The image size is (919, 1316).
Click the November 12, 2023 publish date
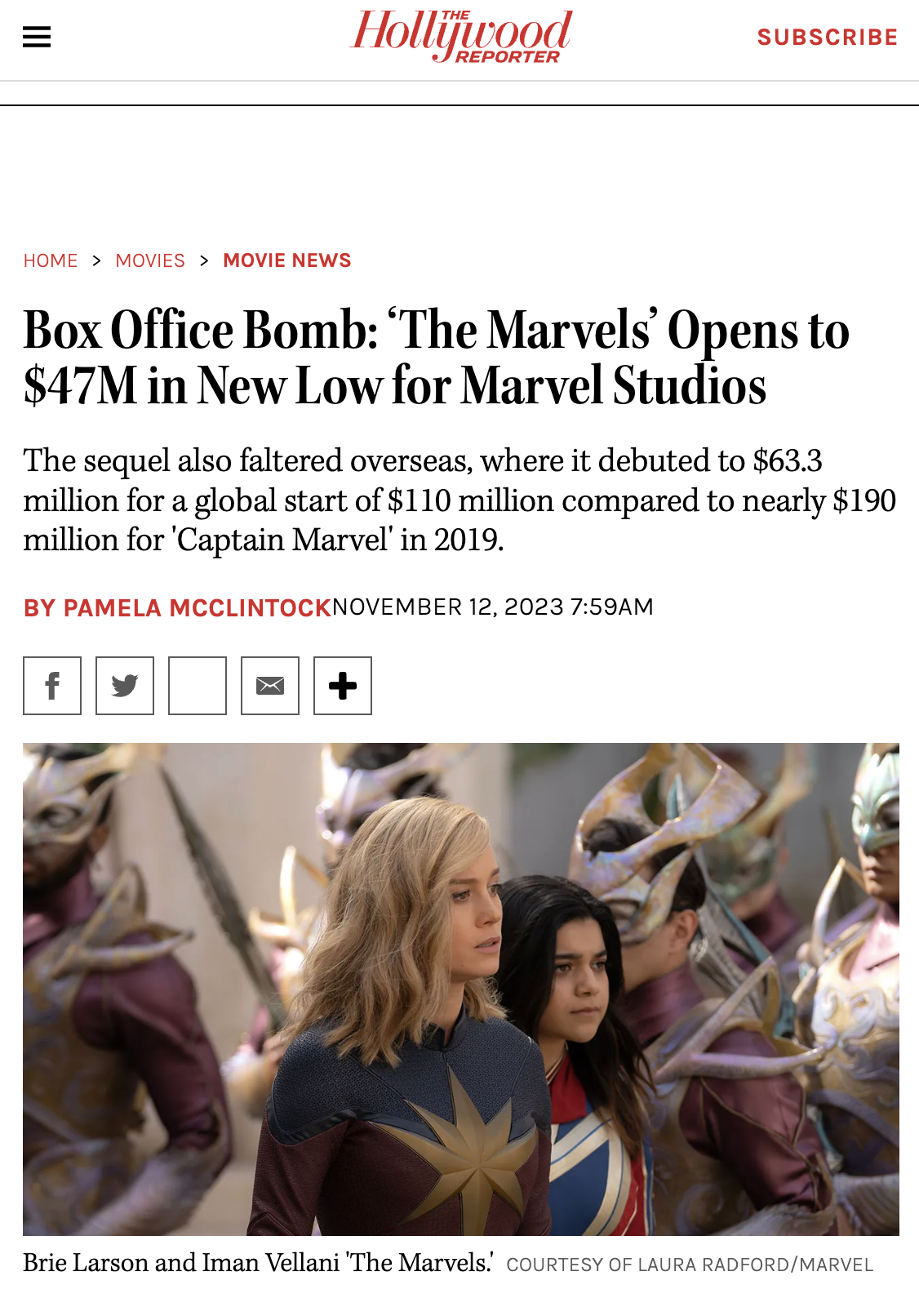click(493, 607)
